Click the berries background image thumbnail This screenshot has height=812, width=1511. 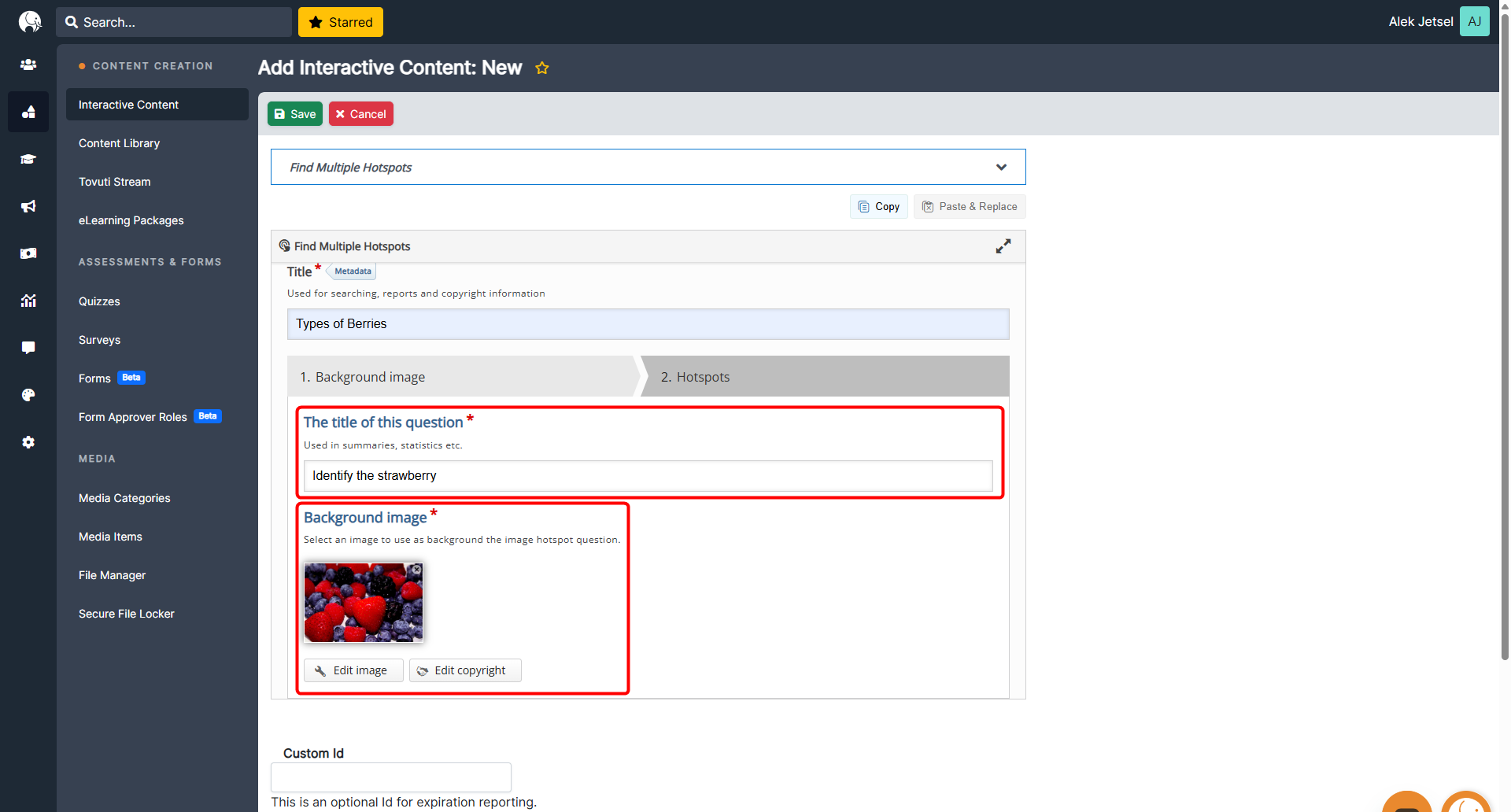(364, 603)
